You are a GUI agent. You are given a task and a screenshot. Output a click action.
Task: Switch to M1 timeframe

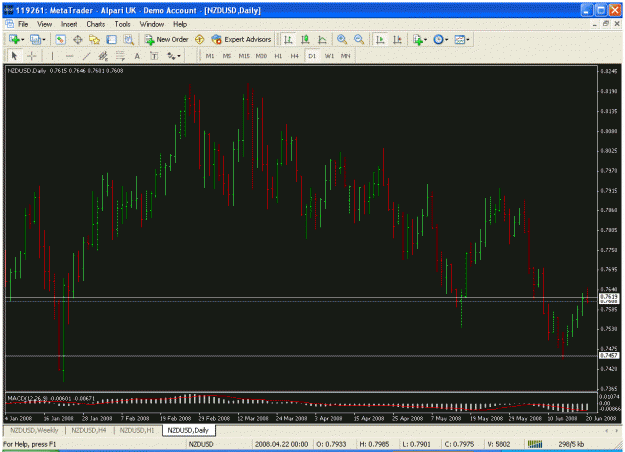pos(210,56)
